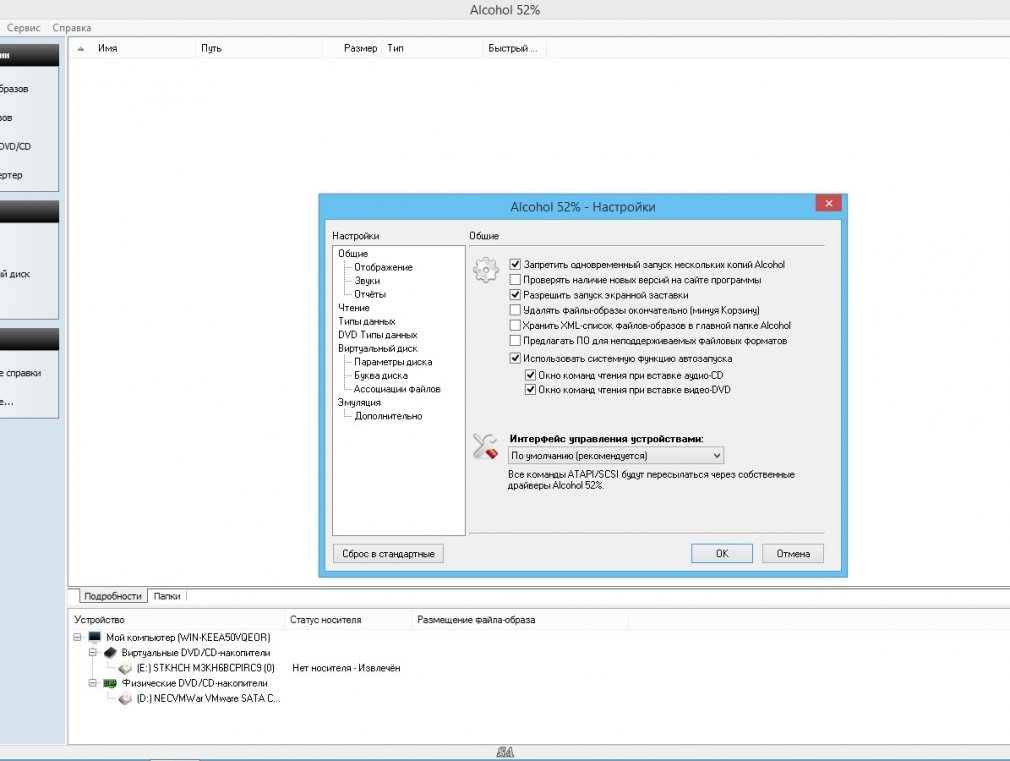The height and width of the screenshot is (761, 1010).
Task: Click the gear icon in the General settings
Action: coord(486,269)
